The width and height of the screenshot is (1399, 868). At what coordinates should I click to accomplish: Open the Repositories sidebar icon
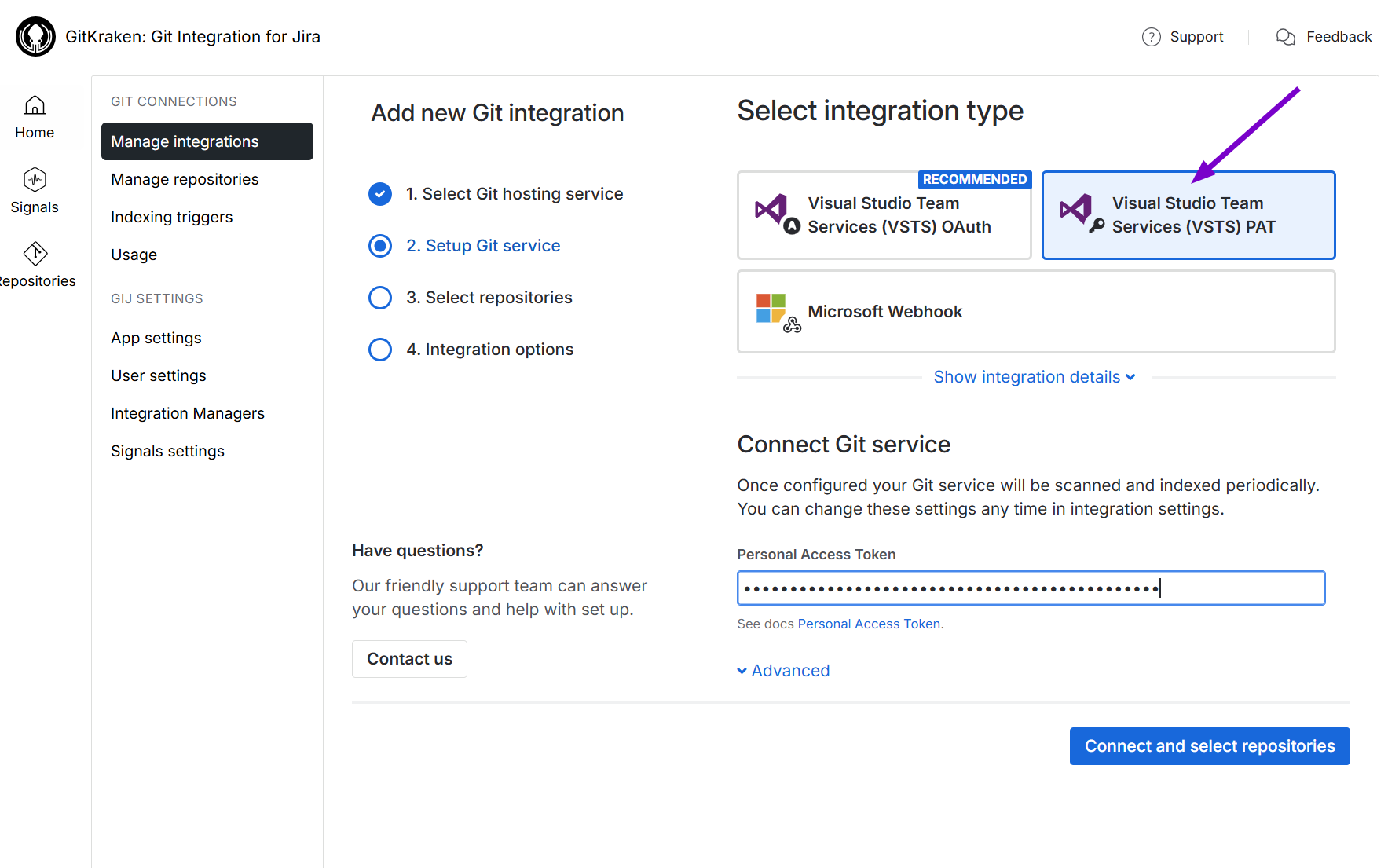(35, 254)
